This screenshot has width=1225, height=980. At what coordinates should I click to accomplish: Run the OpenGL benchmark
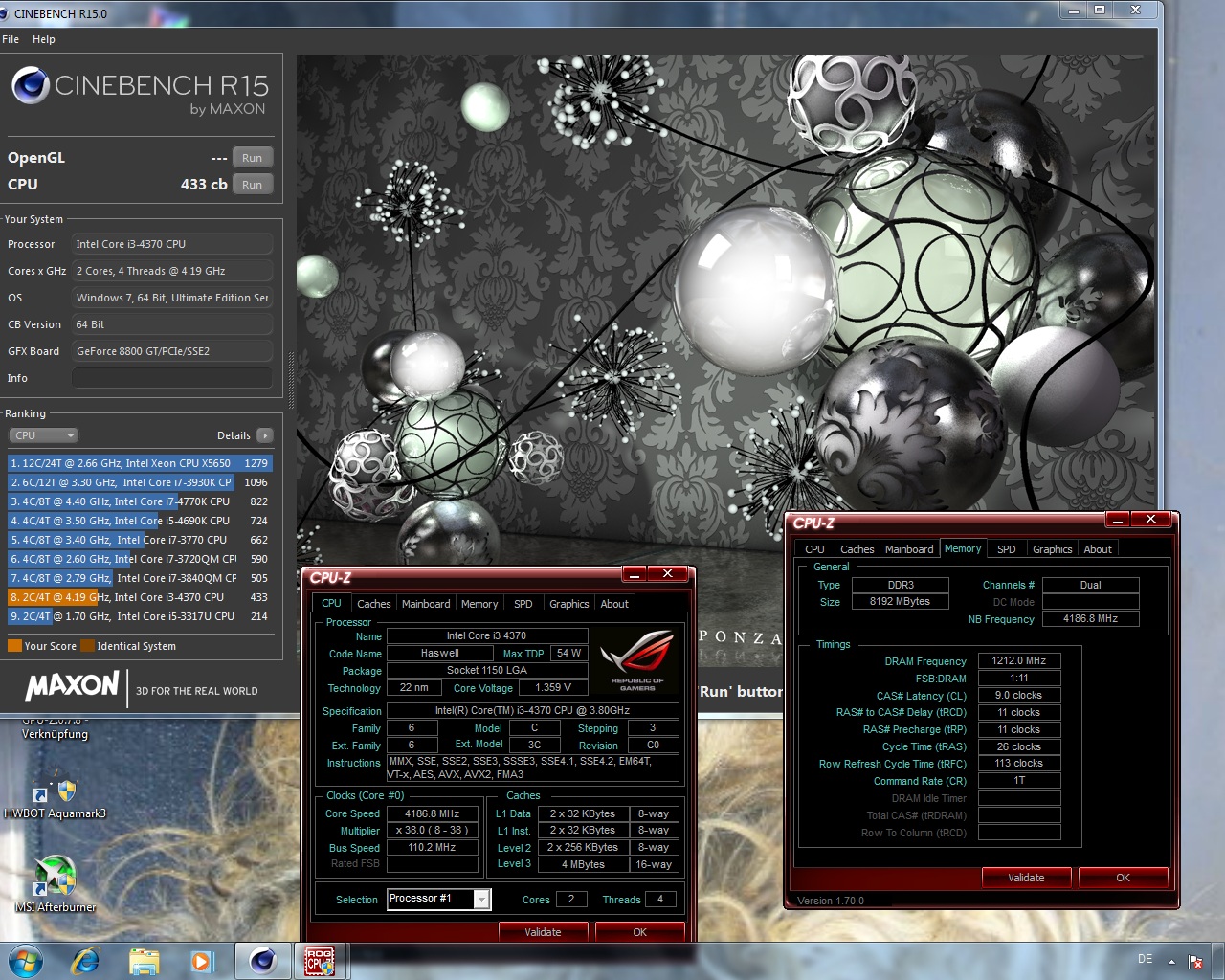252,158
